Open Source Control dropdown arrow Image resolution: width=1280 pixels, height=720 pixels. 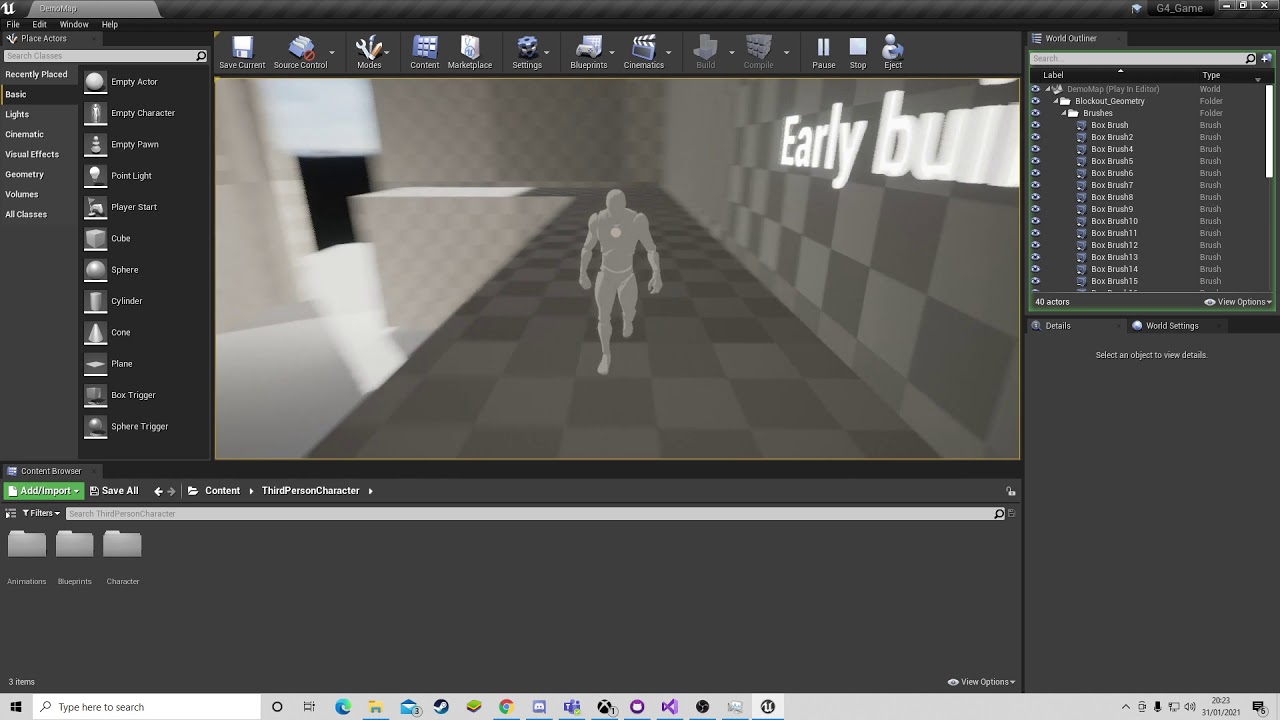click(x=332, y=53)
